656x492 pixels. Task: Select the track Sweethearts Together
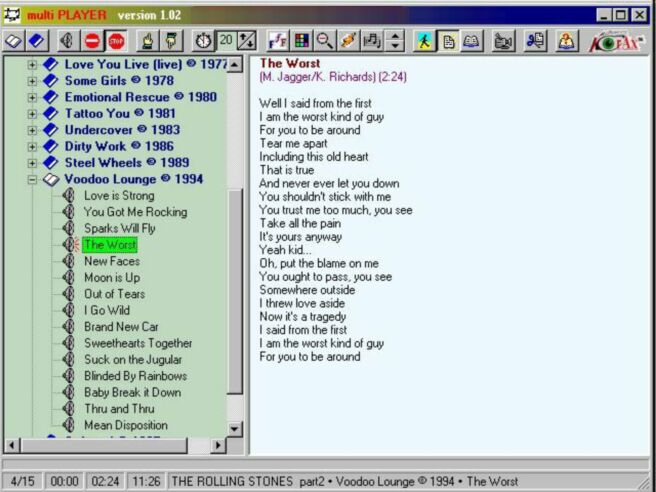pyautogui.click(x=138, y=343)
